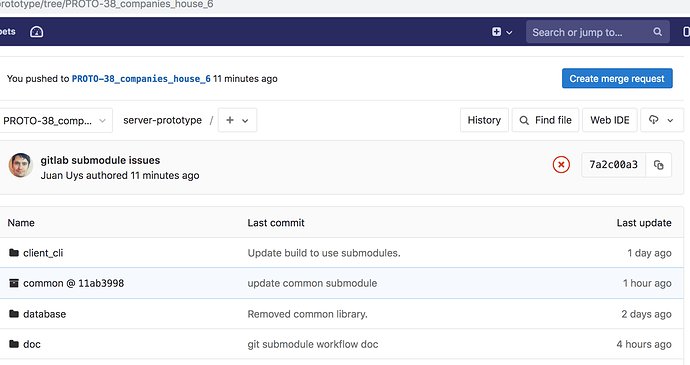Expand the download options chevron

click(x=670, y=120)
